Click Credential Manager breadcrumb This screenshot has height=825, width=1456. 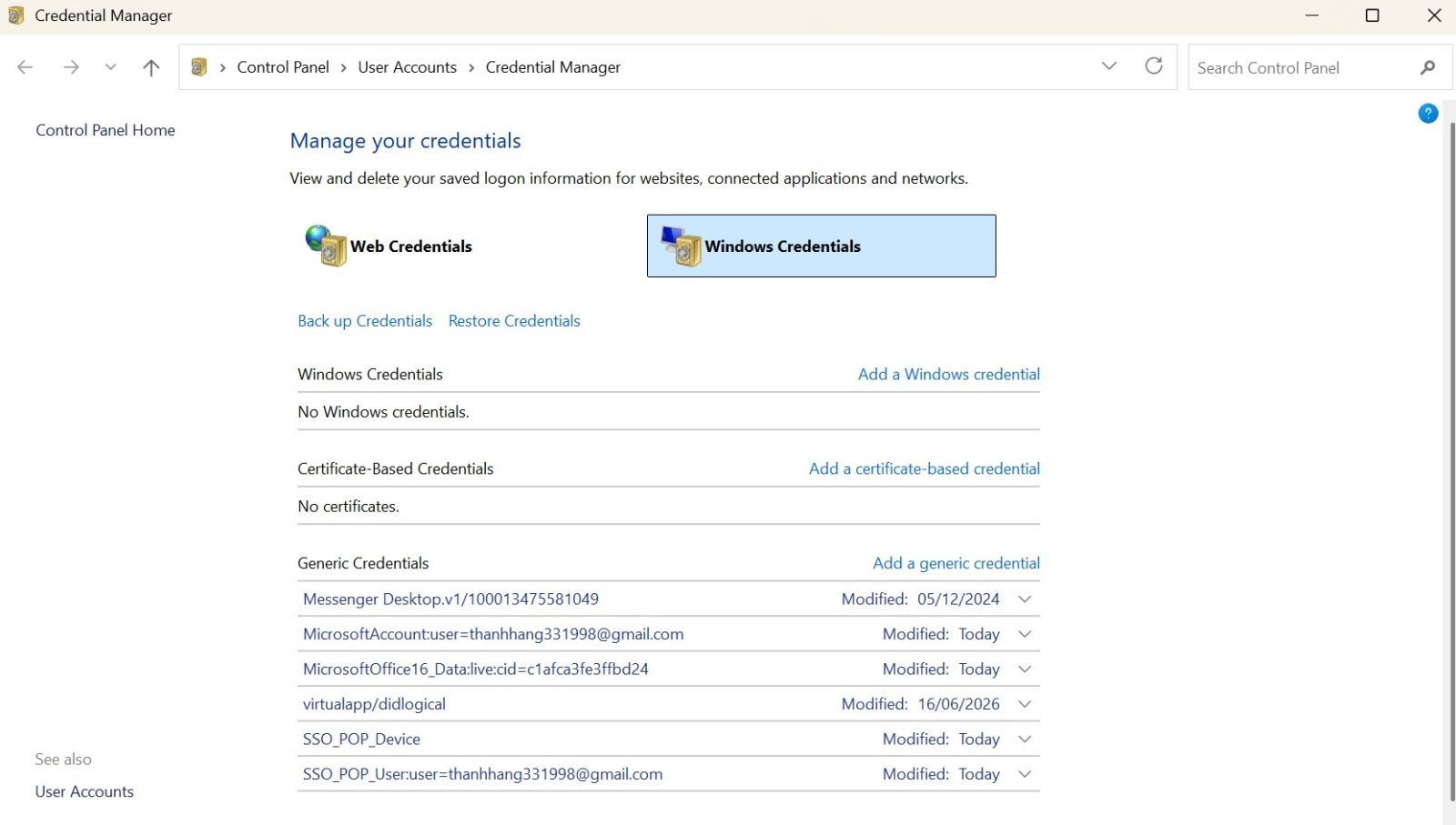pyautogui.click(x=552, y=67)
